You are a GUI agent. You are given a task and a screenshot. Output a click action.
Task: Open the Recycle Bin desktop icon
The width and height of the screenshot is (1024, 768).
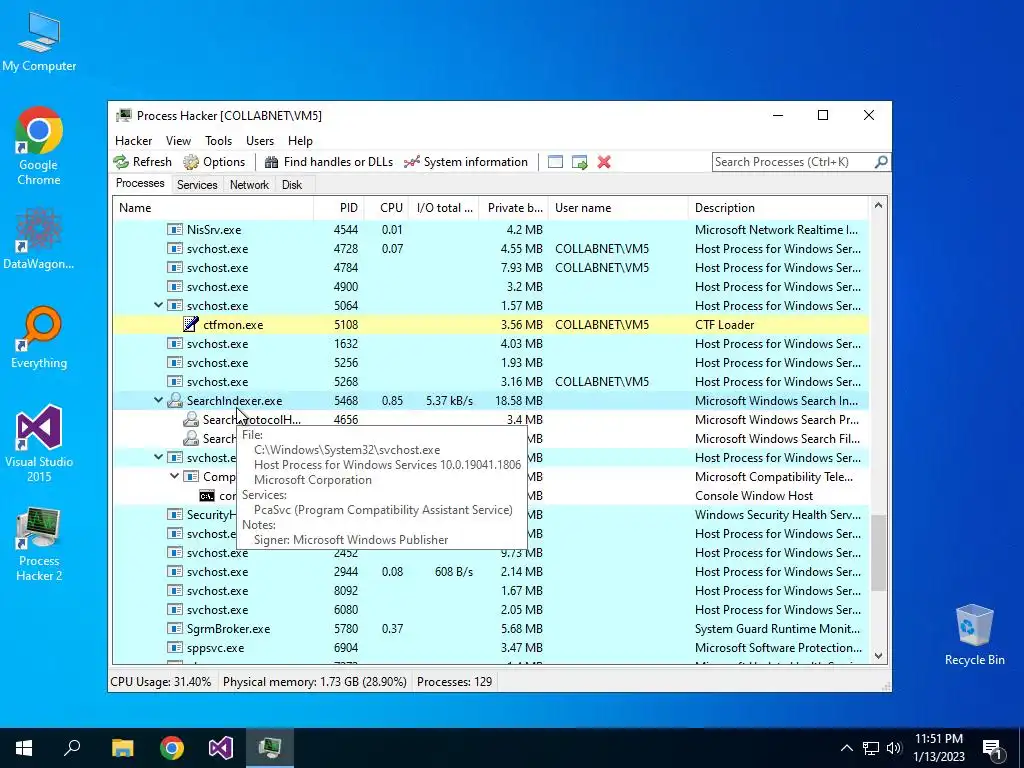click(x=974, y=635)
